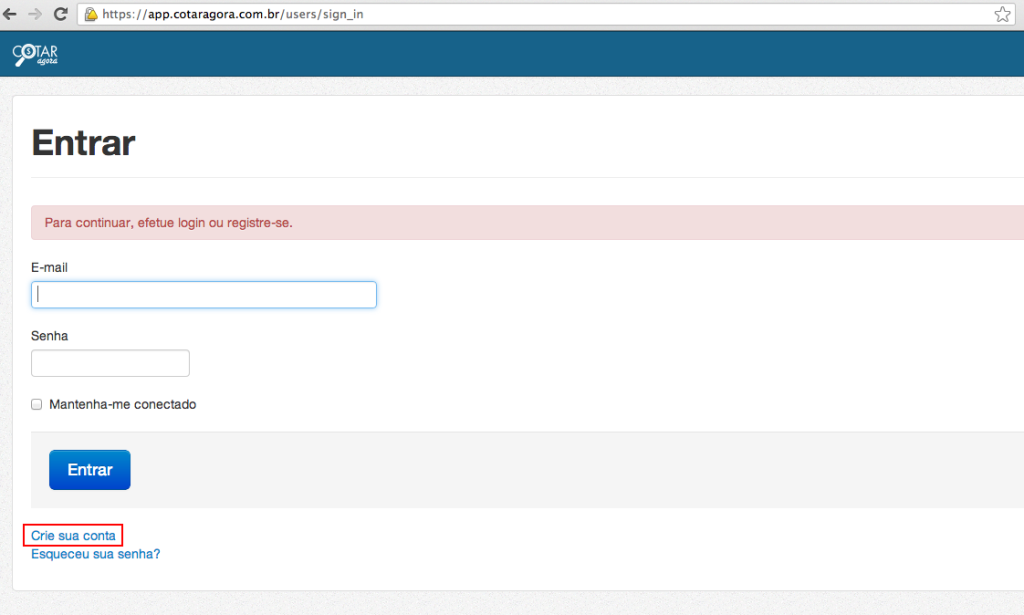Click "Esqueceu sua senha?" link
Image resolution: width=1024 pixels, height=615 pixels.
94,553
